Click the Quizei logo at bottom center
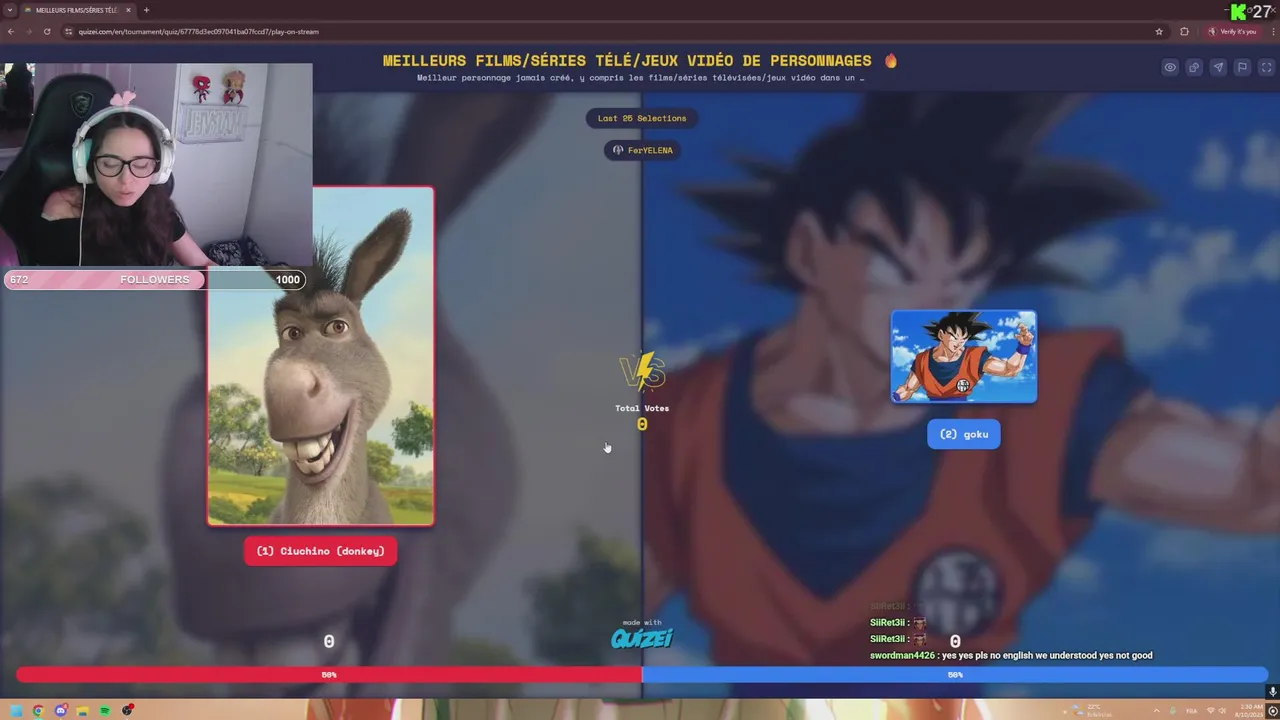The height and width of the screenshot is (720, 1280). click(642, 637)
